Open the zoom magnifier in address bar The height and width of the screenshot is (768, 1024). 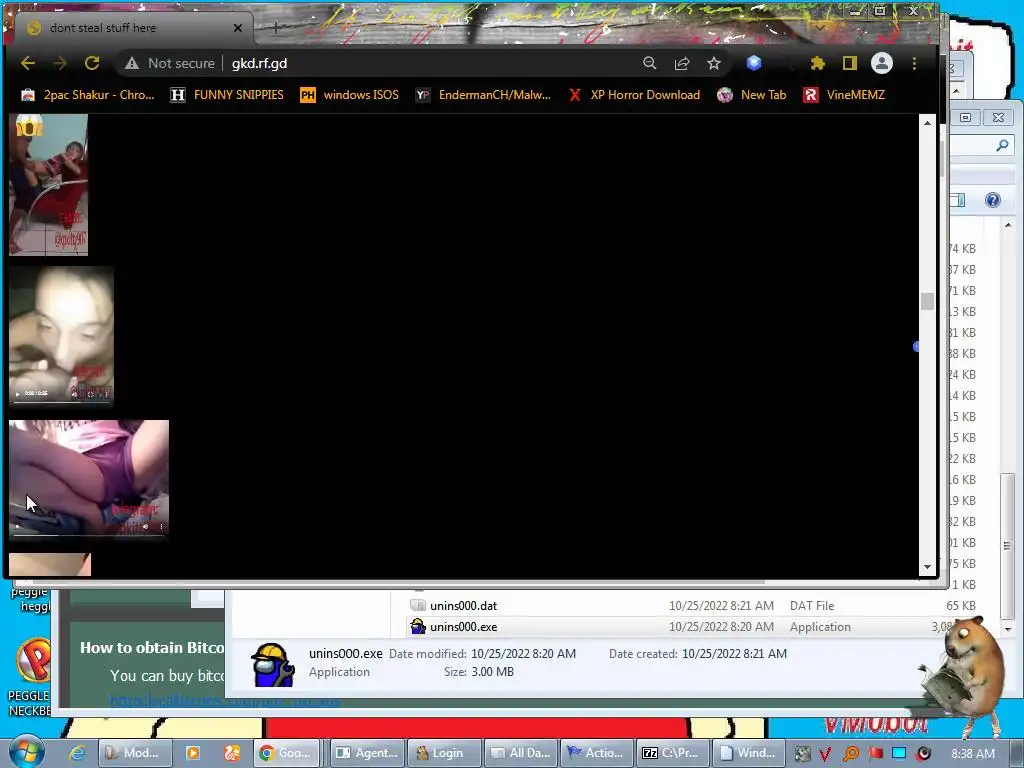[649, 63]
